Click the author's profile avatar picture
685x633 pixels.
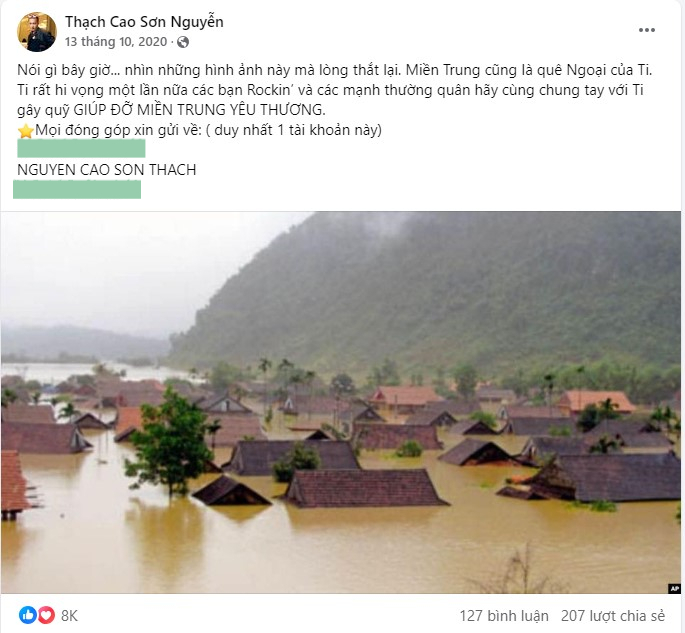click(x=36, y=32)
